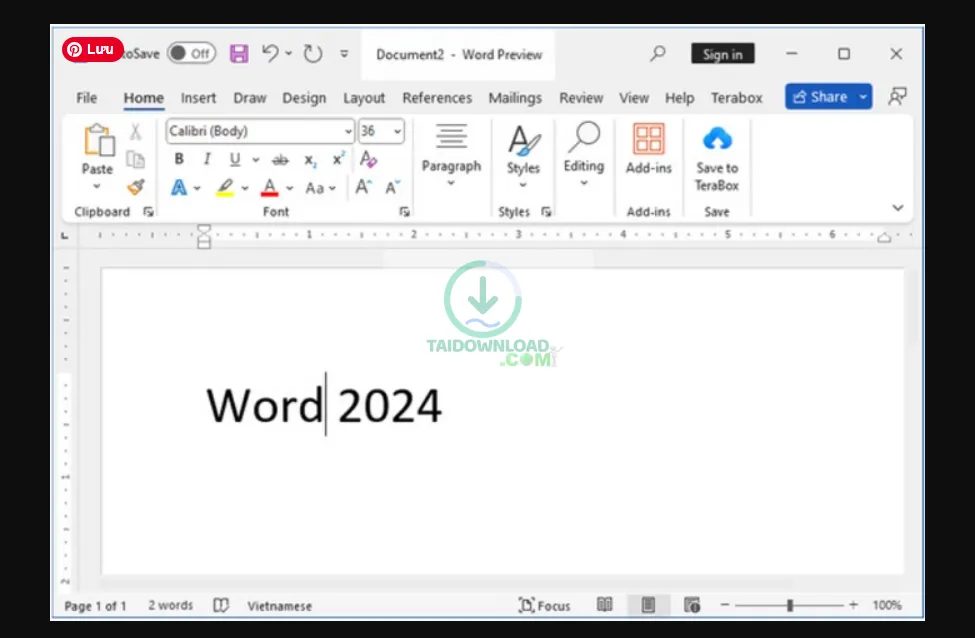The width and height of the screenshot is (975, 638).
Task: Click the search magnifier in title bar
Action: point(657,54)
